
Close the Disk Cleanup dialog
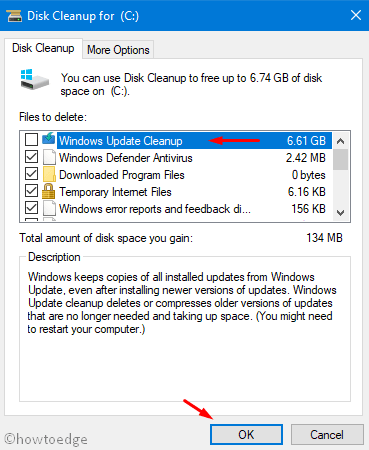click(x=356, y=15)
